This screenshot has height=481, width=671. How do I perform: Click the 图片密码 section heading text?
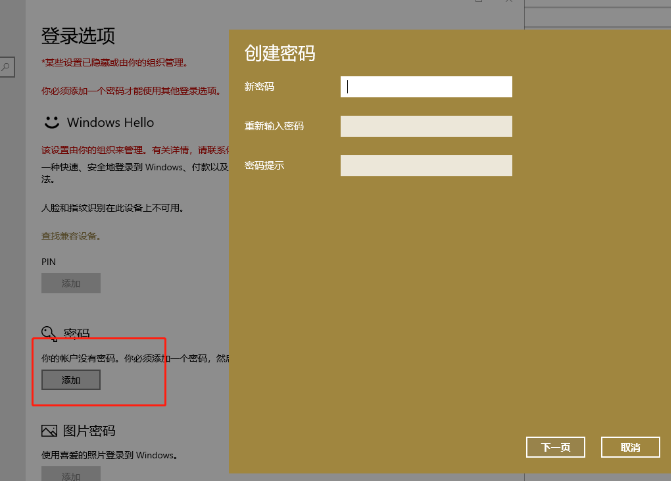[90, 431]
